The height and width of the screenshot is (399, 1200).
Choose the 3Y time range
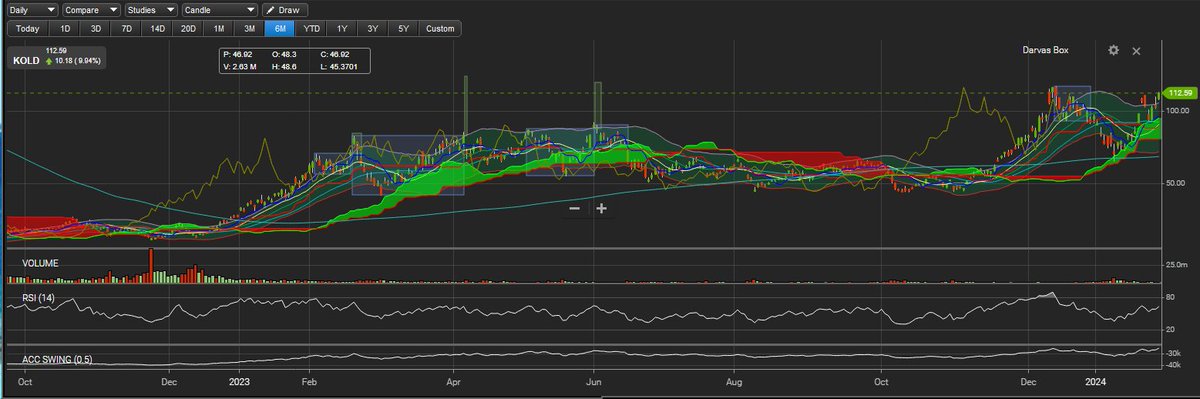click(373, 28)
